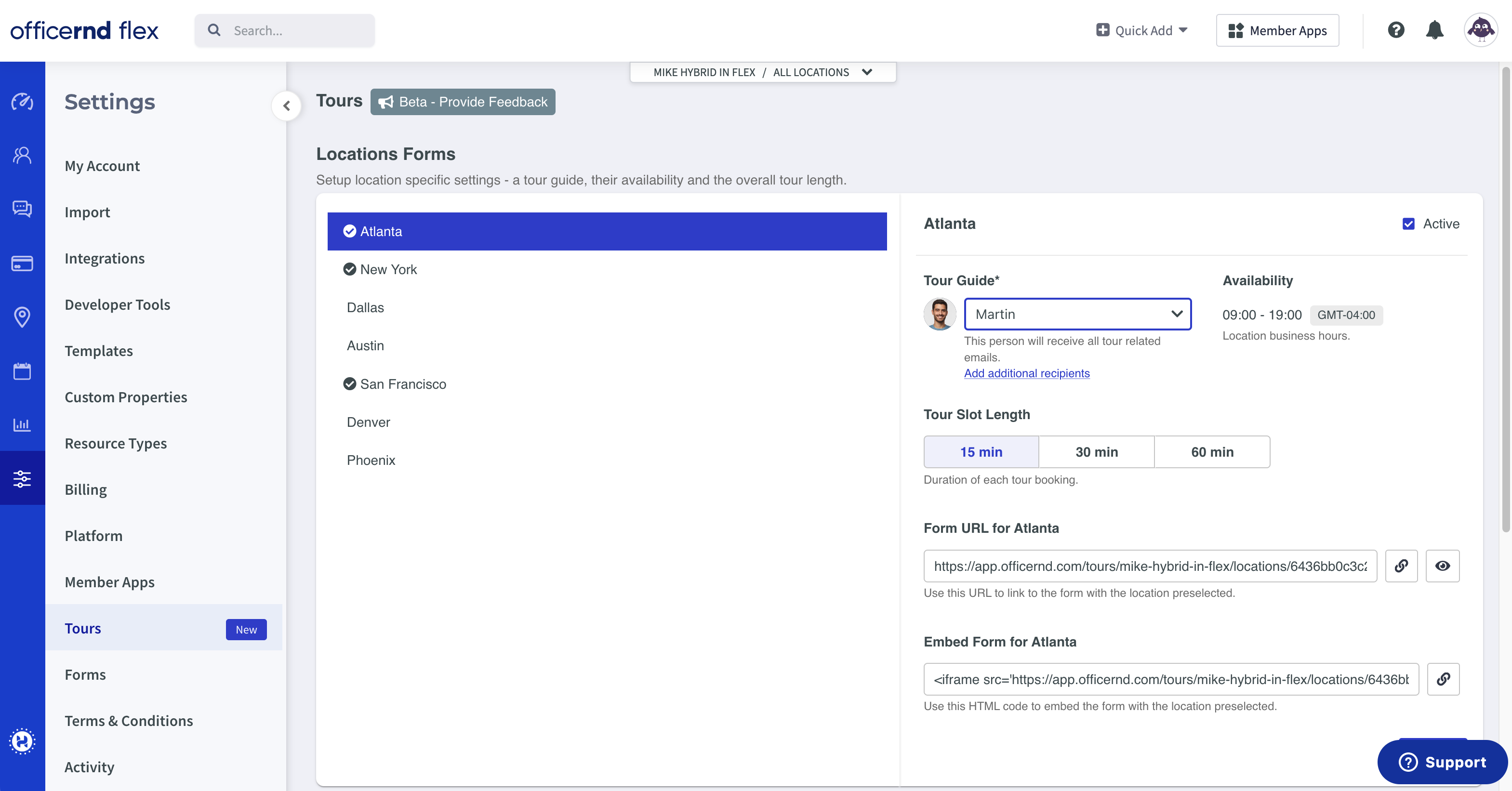Click the GMT-04:00 timezone badge
Image resolution: width=1512 pixels, height=791 pixels.
click(x=1346, y=315)
